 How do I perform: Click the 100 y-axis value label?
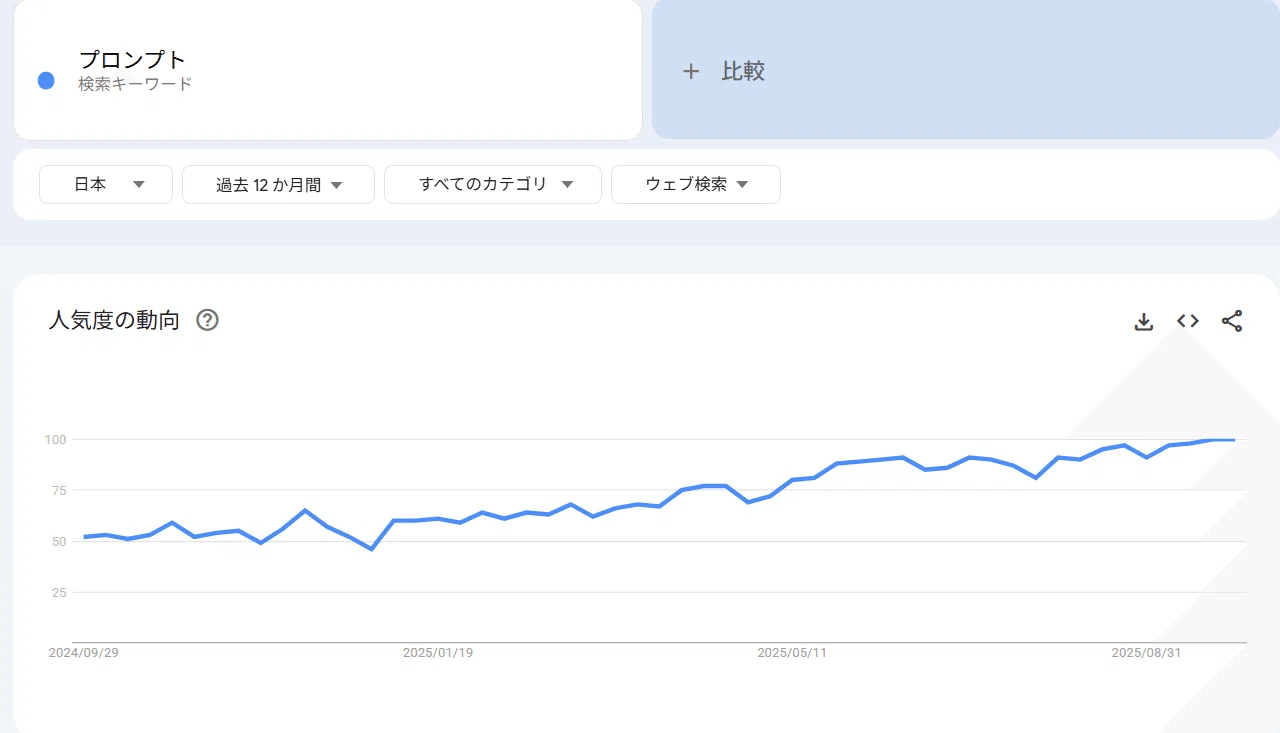(x=55, y=439)
